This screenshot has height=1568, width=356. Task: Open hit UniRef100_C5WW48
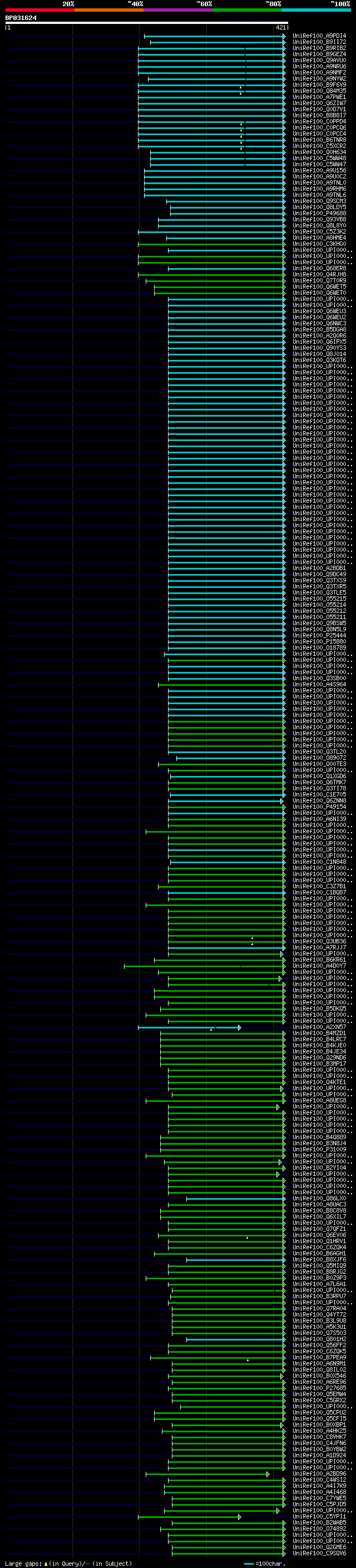point(319,159)
